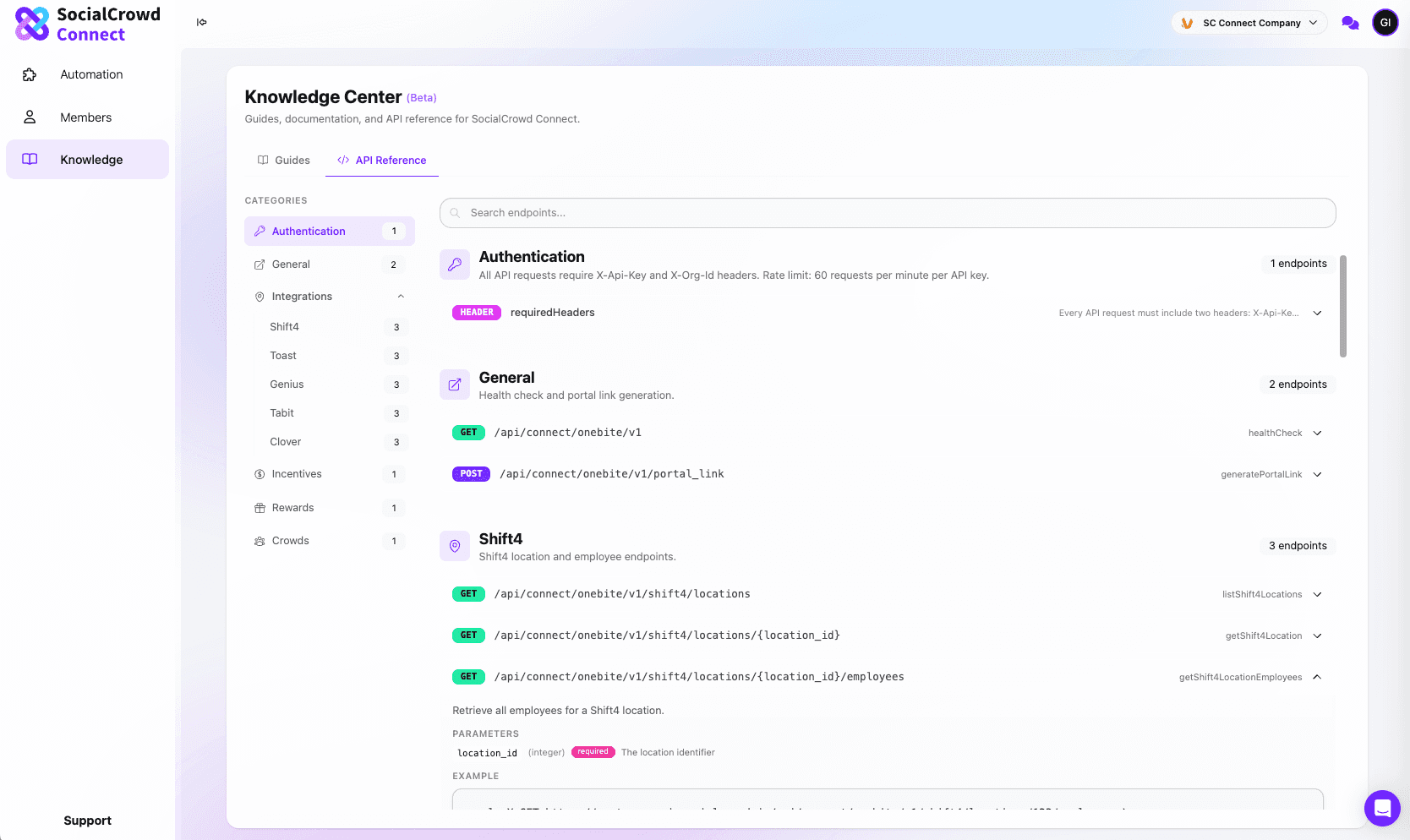Open the GI user avatar menu

(1385, 23)
